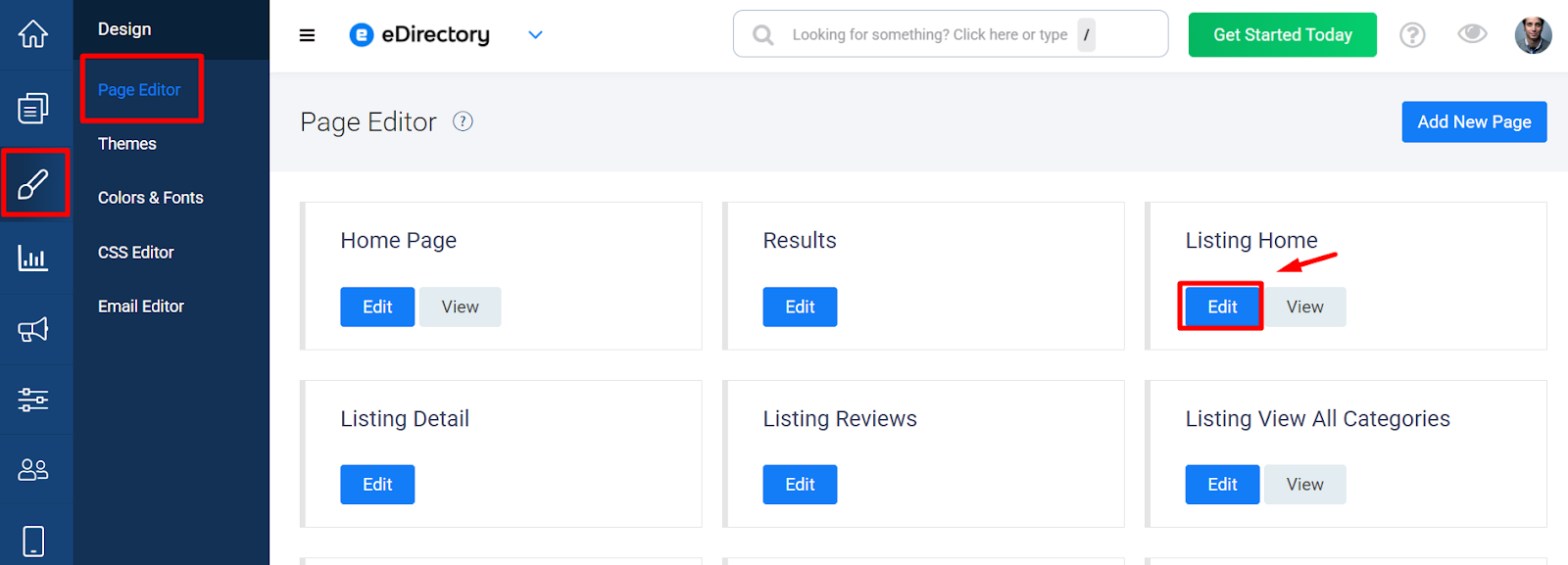
Task: Click the 'Listing Detail' card title
Action: (x=405, y=419)
